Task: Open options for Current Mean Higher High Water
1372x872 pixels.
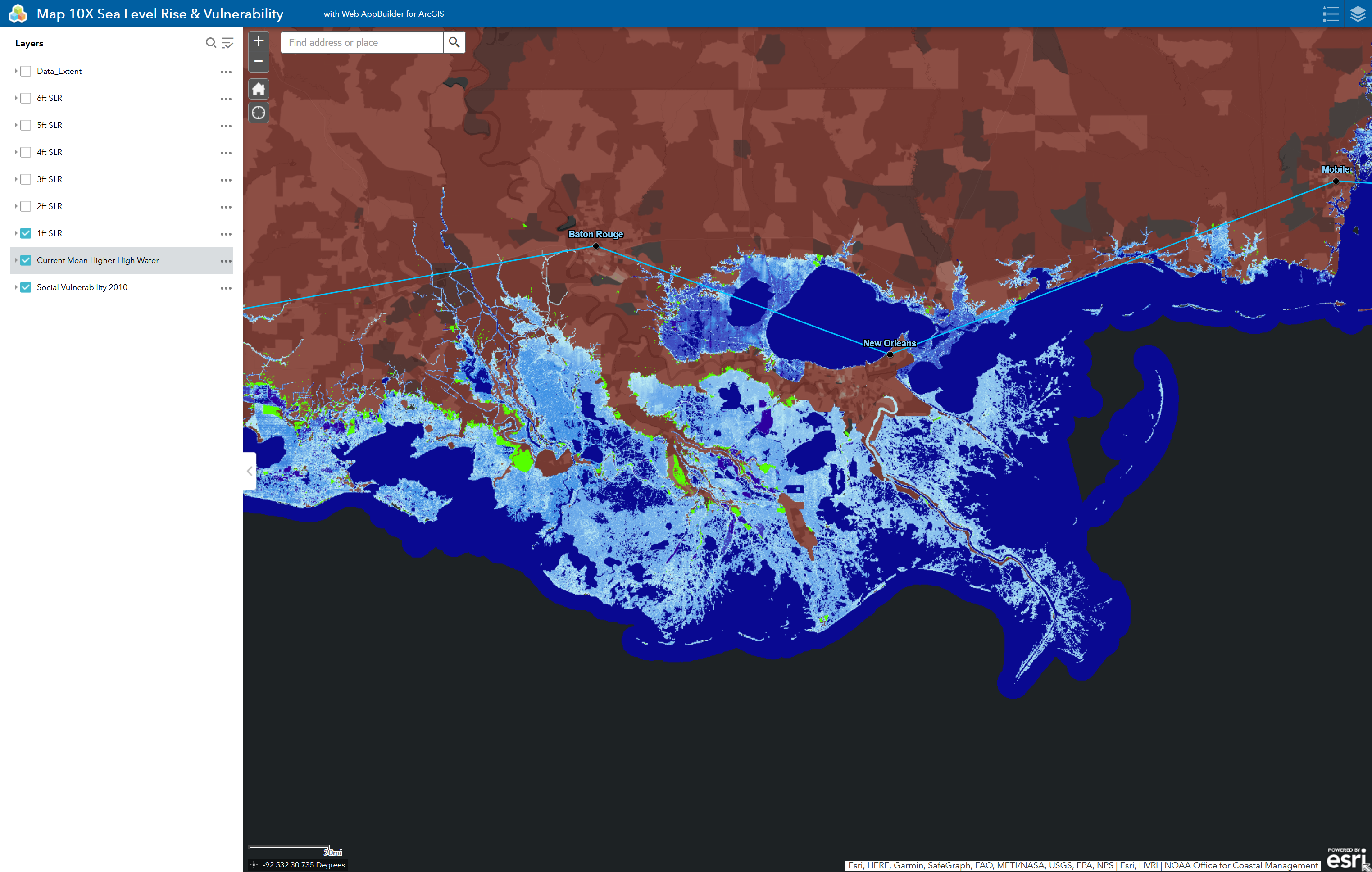Action: tap(226, 261)
